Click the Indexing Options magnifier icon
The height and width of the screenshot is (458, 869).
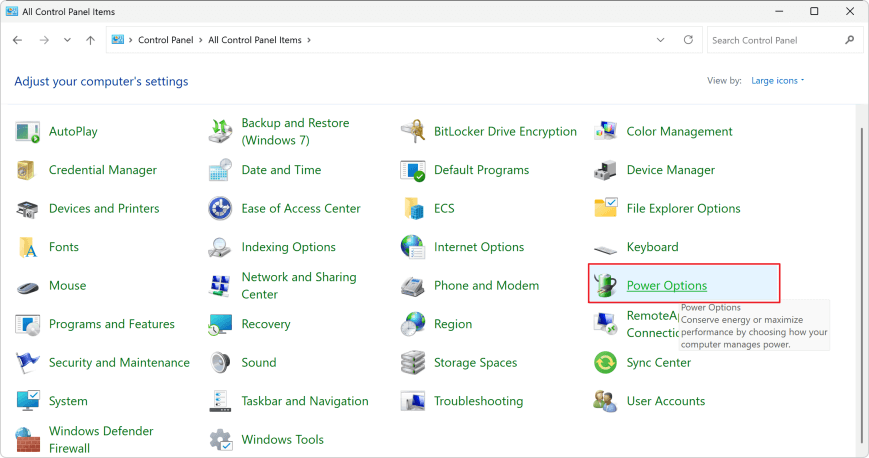[x=220, y=247]
